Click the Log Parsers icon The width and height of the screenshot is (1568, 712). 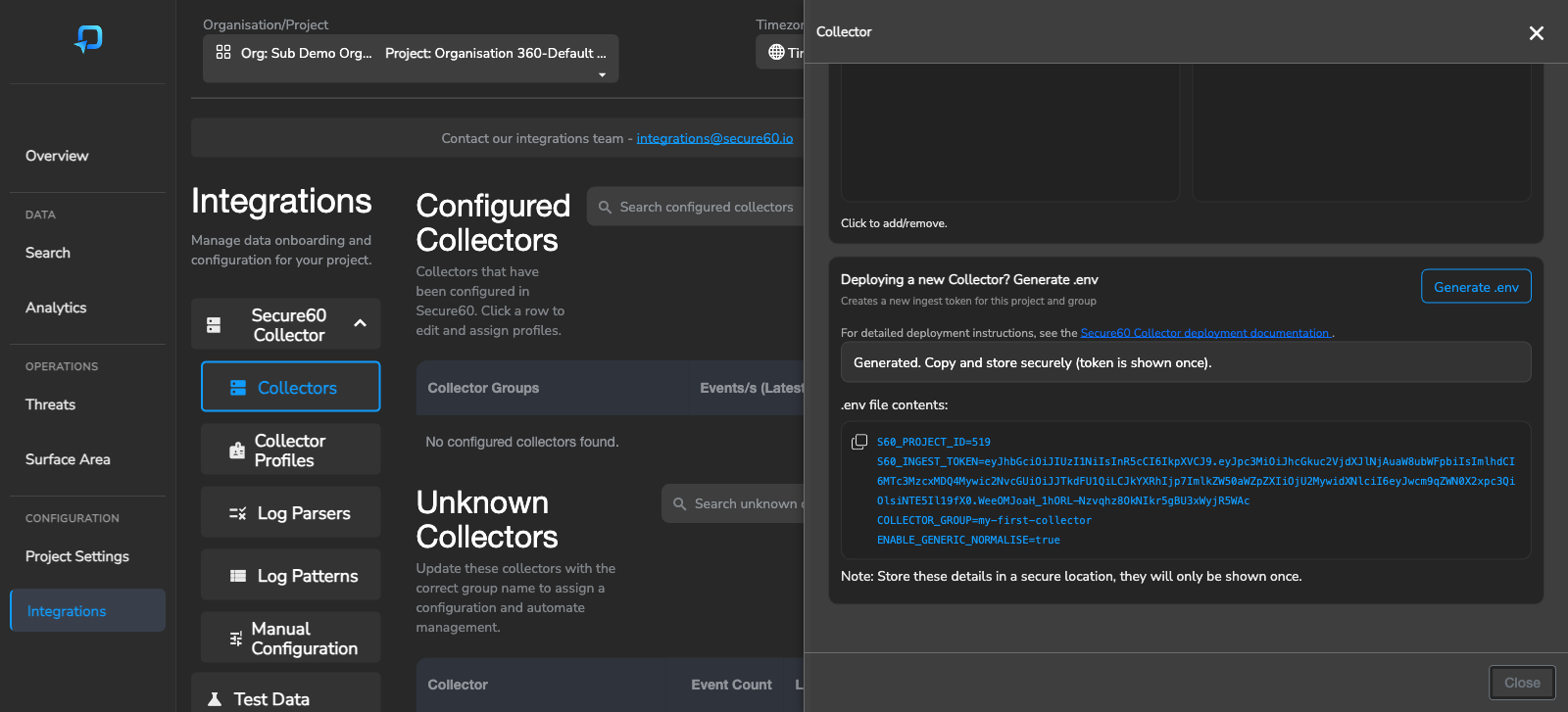[x=237, y=513]
